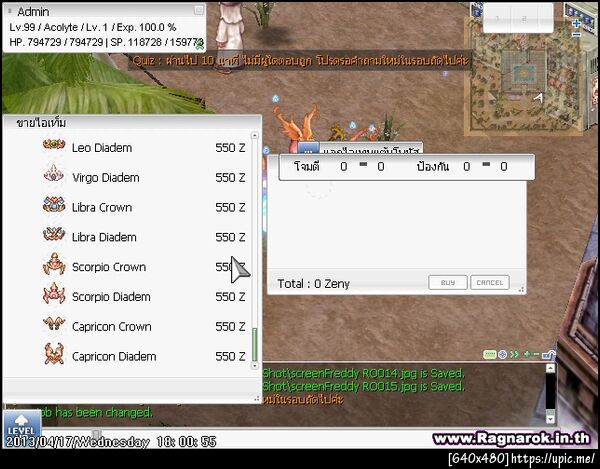Select the Virgo Diadem item icon
600x469 pixels.
pyautogui.click(x=54, y=174)
